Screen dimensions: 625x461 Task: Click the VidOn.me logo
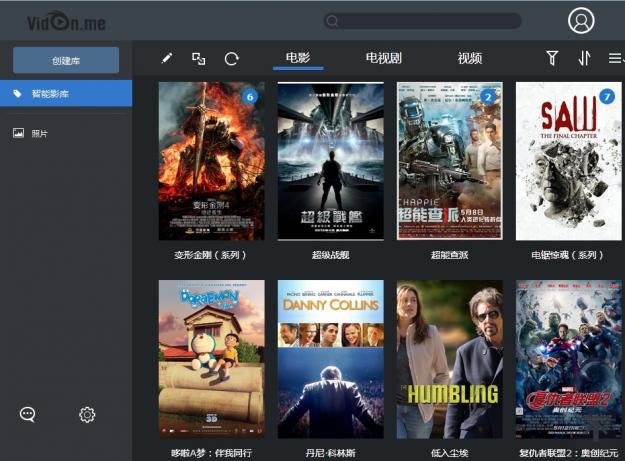[x=66, y=21]
